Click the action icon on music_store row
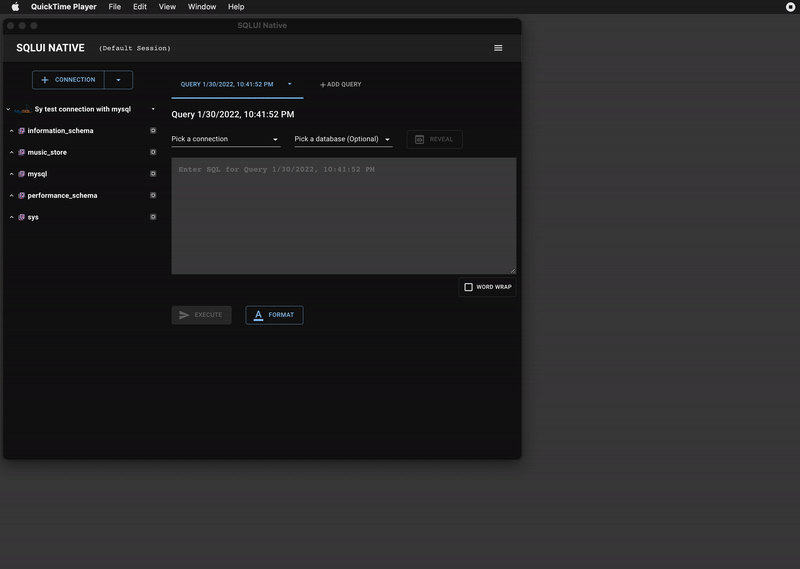 pyautogui.click(x=153, y=152)
